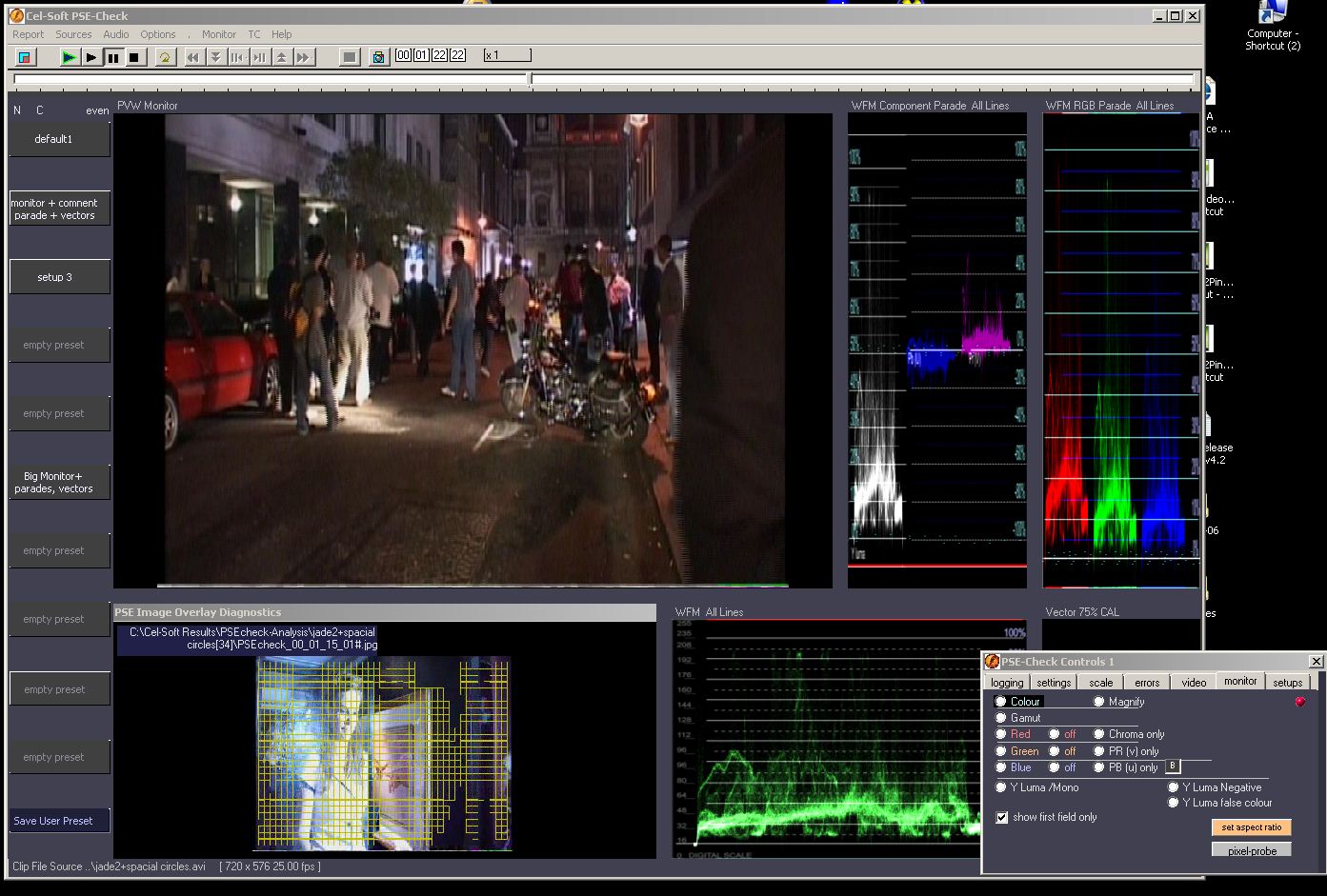Click the rewind double-arrow icon
Screen dimensions: 1327x896
(x=193, y=57)
